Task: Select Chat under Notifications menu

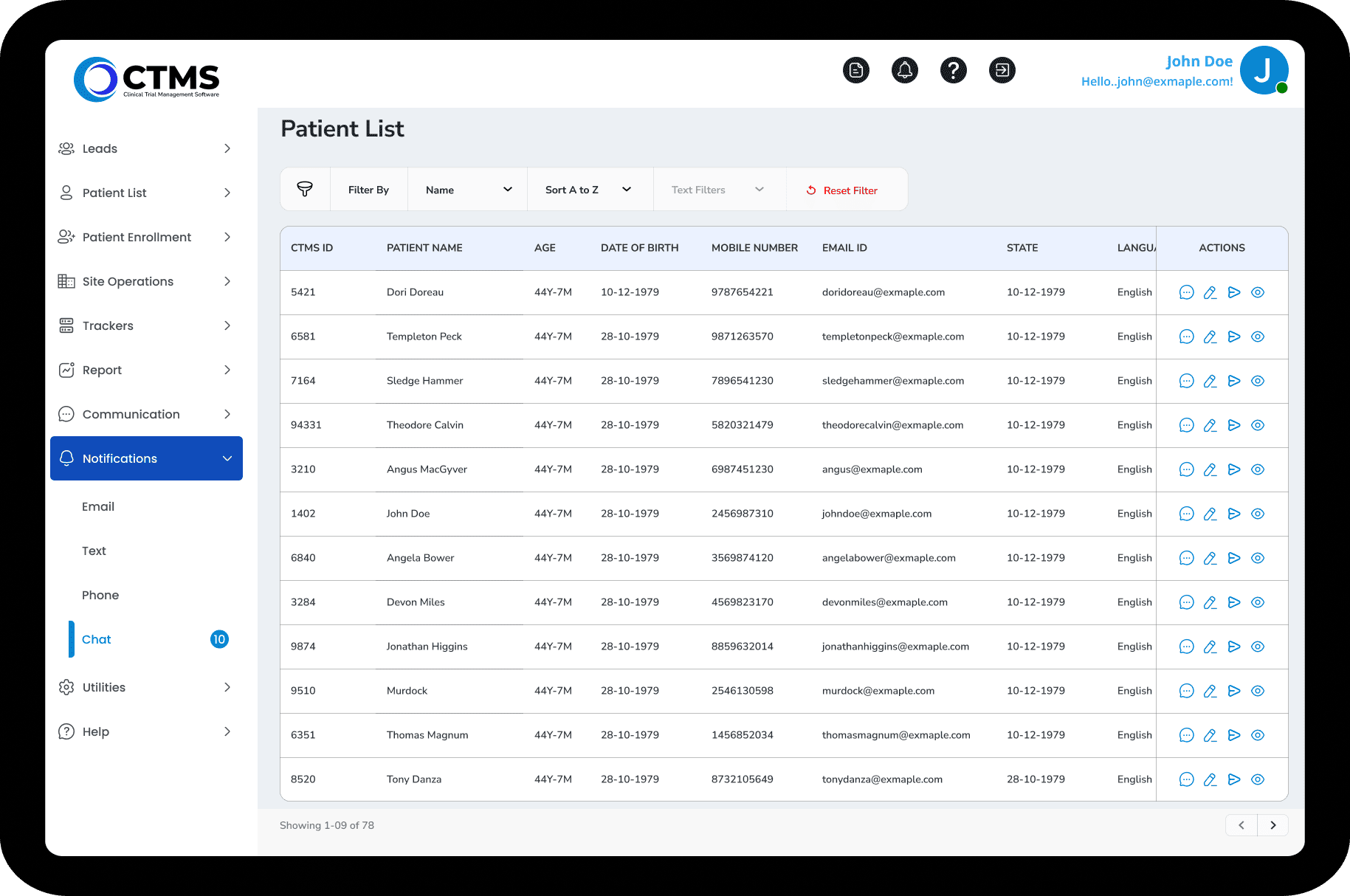Action: (96, 639)
